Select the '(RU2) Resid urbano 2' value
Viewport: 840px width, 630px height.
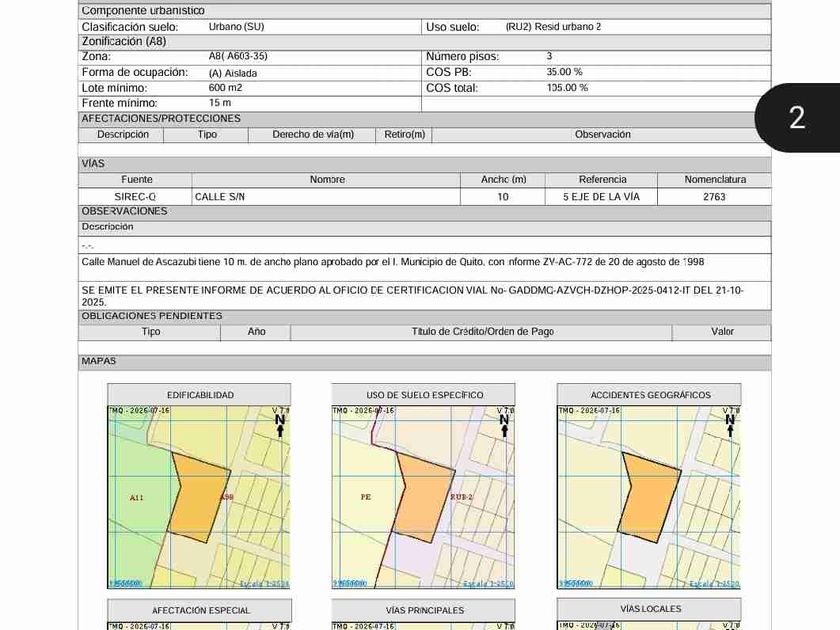point(553,26)
